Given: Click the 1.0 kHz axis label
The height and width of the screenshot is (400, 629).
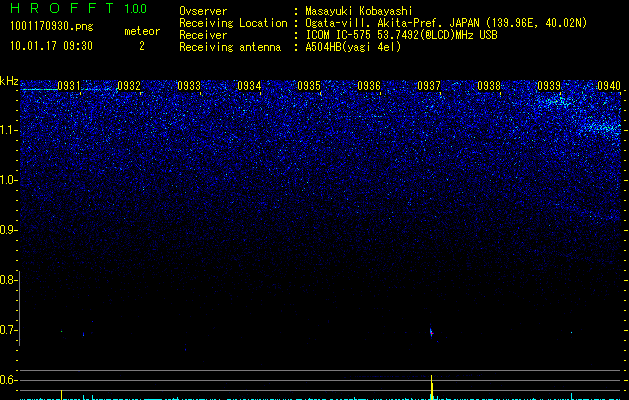Looking at the screenshot, I should point(9,180).
